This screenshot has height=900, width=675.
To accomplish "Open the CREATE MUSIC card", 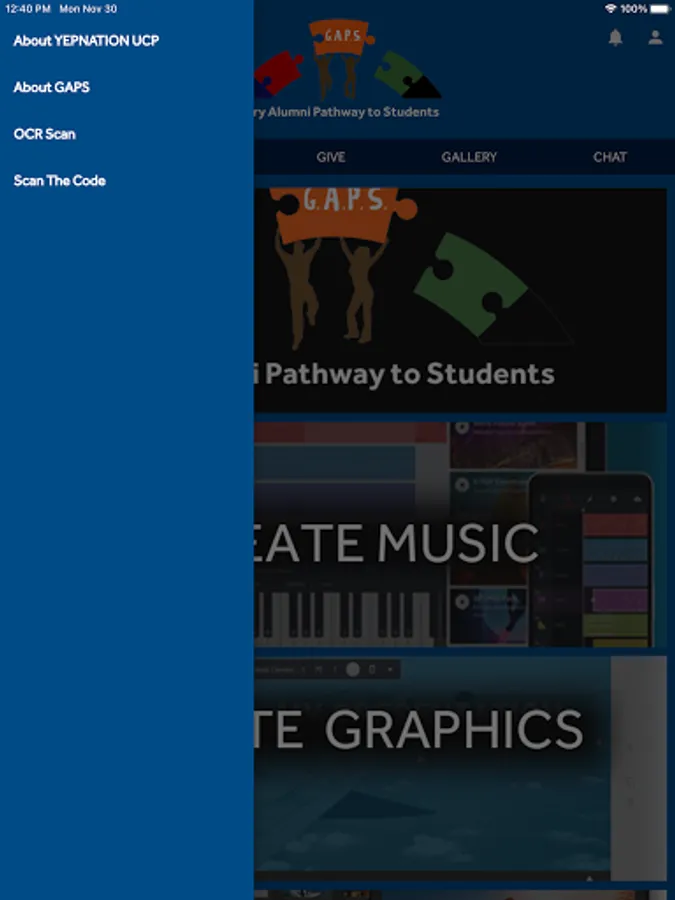I will click(460, 535).
